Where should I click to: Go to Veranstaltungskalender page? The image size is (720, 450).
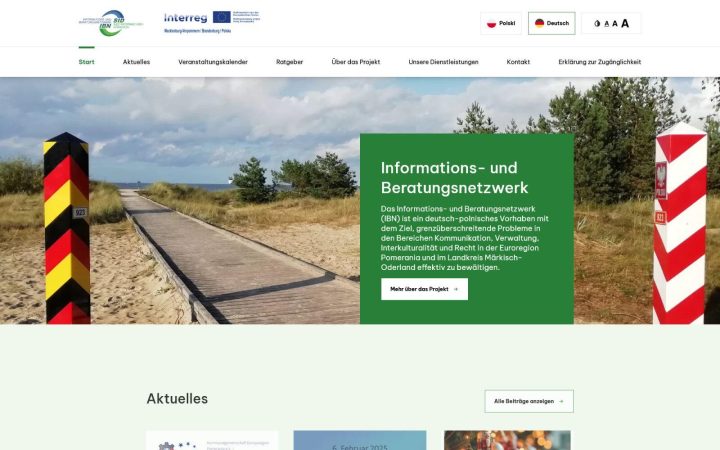point(213,62)
